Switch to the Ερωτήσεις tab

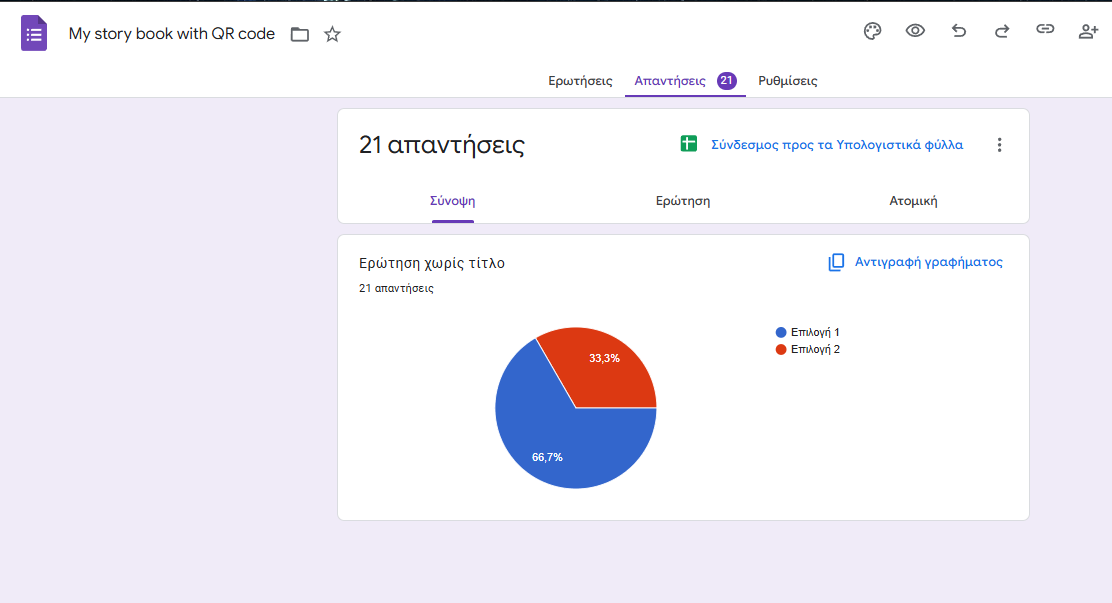pos(580,81)
